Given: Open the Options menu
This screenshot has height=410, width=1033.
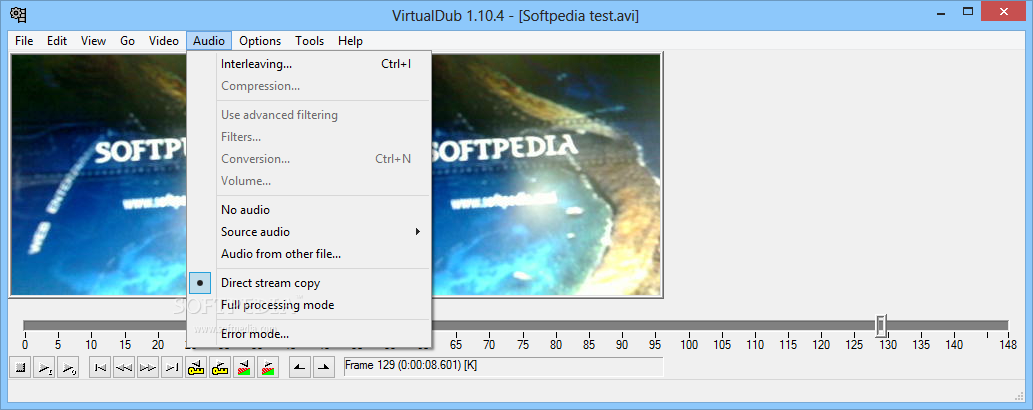Looking at the screenshot, I should pyautogui.click(x=260, y=41).
